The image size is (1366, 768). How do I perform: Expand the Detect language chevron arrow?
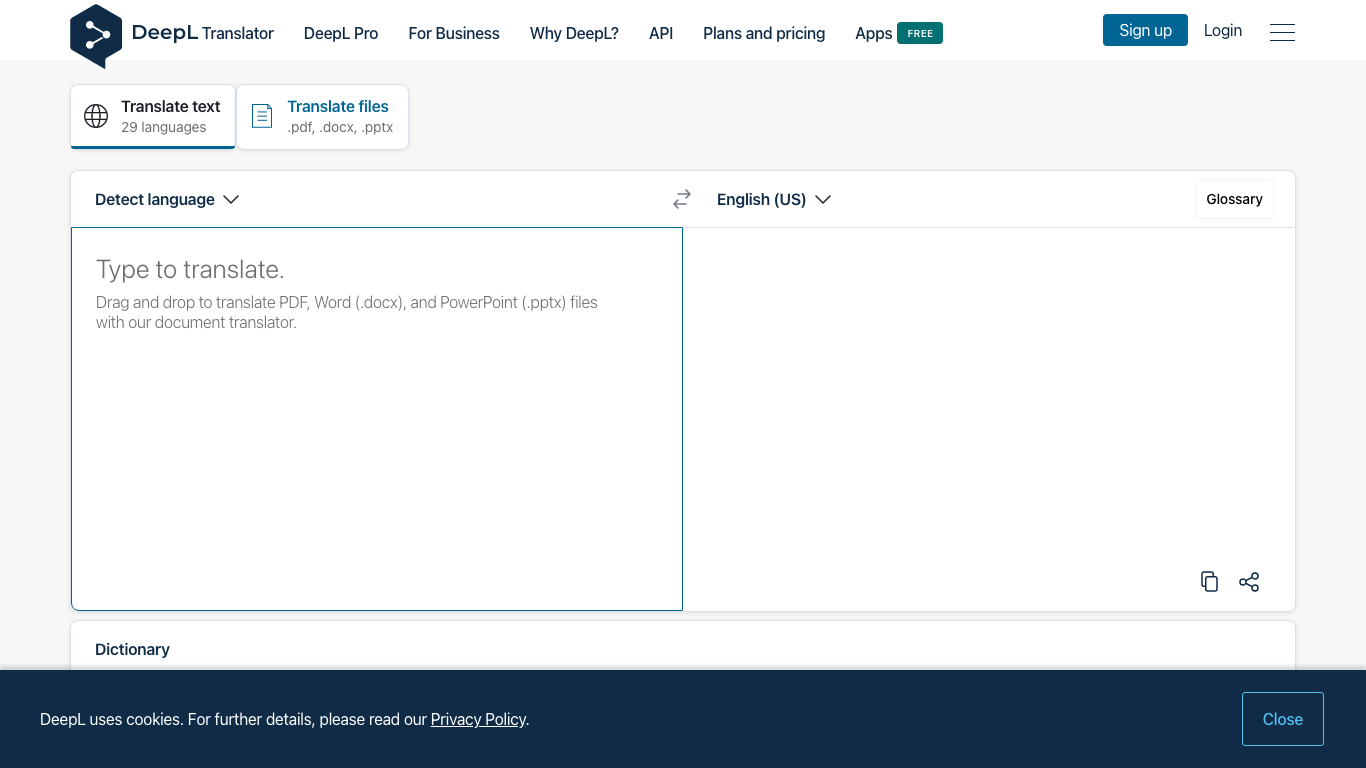point(231,199)
